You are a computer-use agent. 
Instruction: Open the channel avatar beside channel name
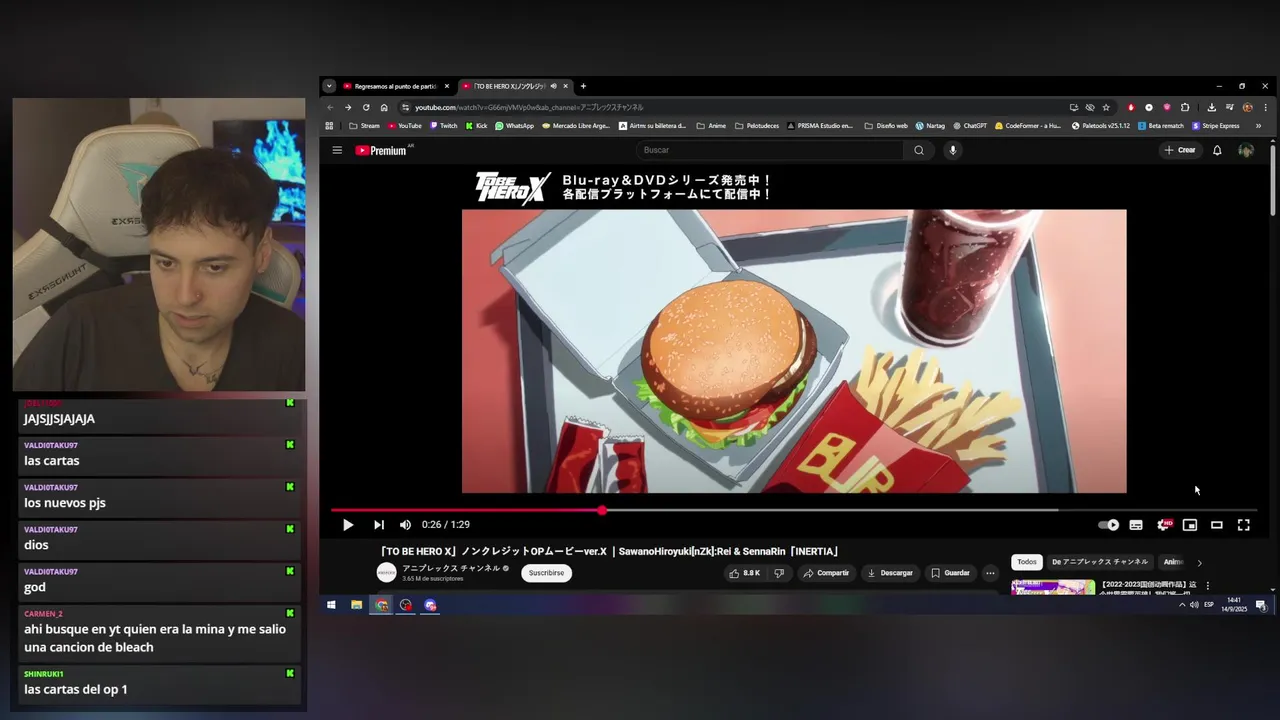386,573
